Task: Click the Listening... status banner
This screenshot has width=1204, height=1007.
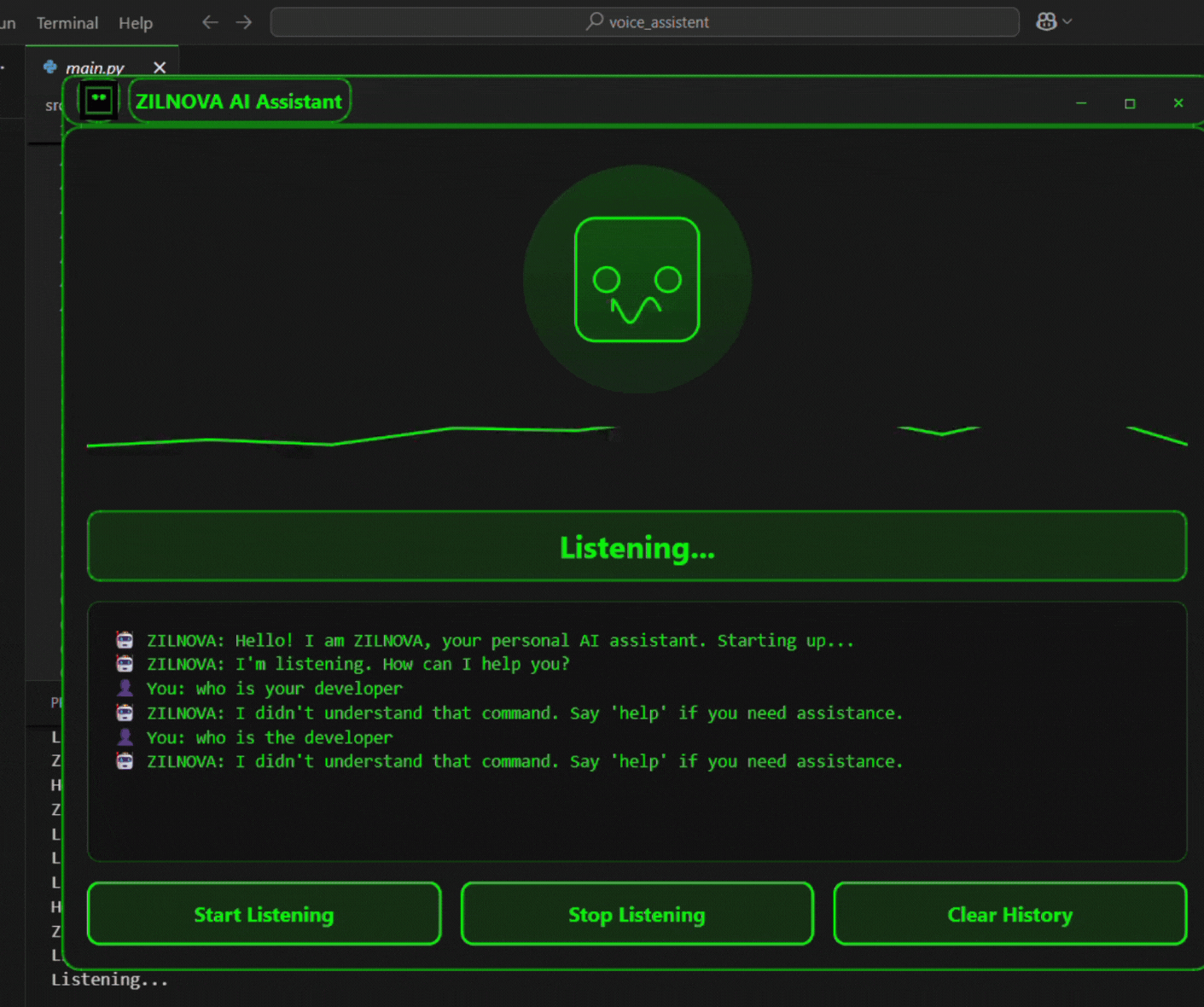Action: click(637, 547)
